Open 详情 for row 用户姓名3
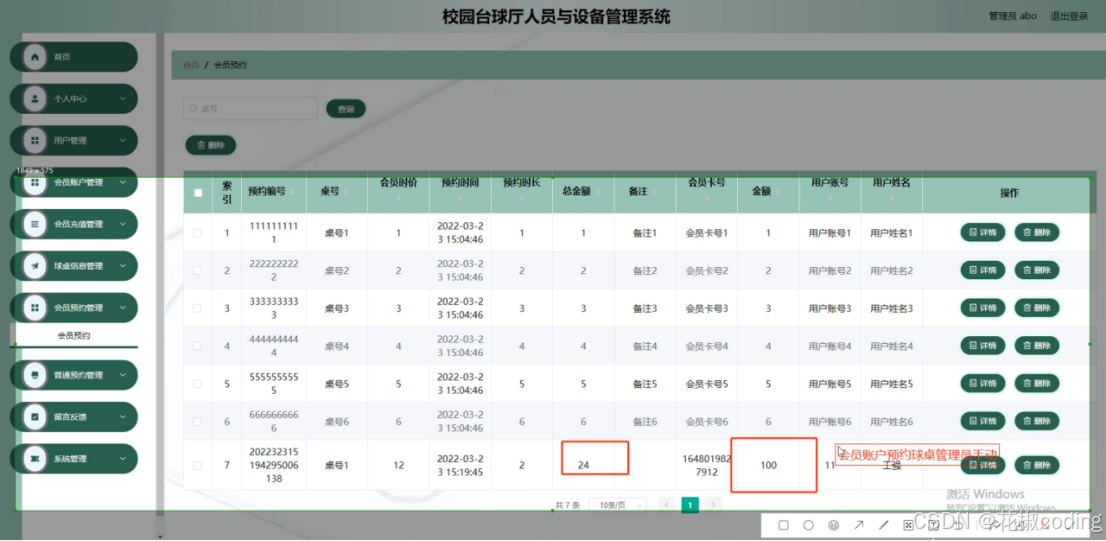This screenshot has width=1106, height=541. point(983,308)
